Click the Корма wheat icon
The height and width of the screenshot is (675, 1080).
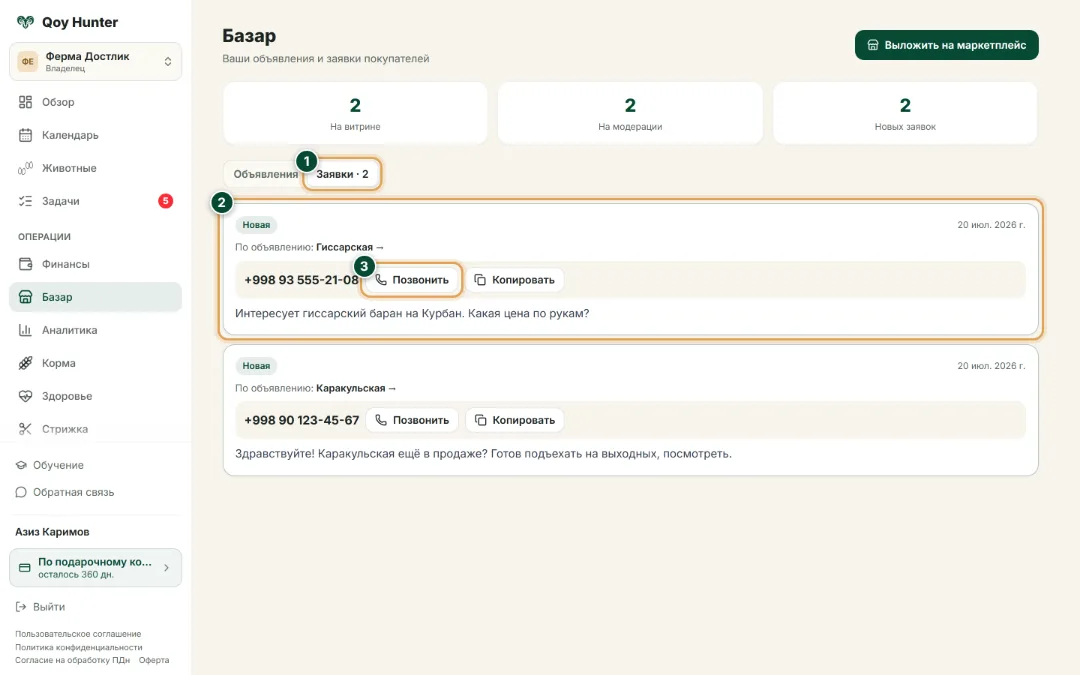[25, 363]
